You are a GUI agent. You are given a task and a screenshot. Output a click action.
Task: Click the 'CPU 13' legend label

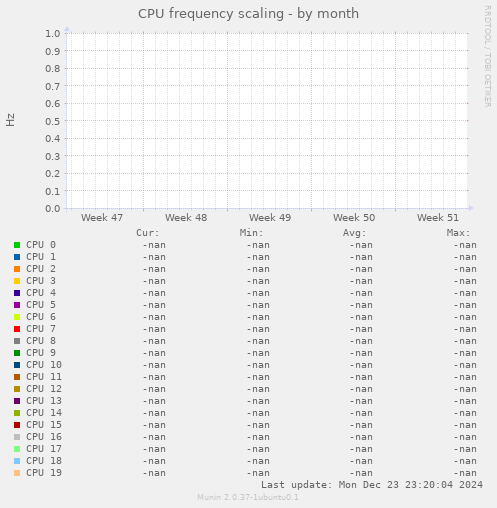point(44,401)
